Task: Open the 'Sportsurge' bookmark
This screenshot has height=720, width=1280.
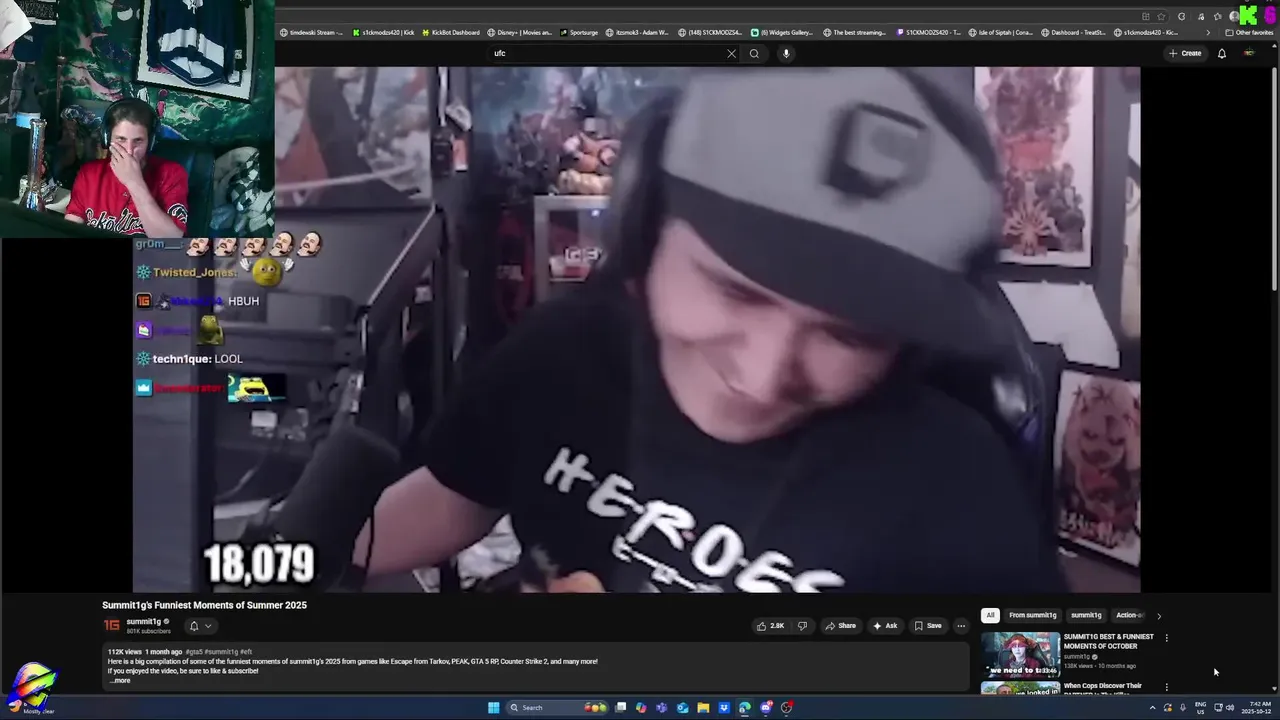Action: [579, 32]
